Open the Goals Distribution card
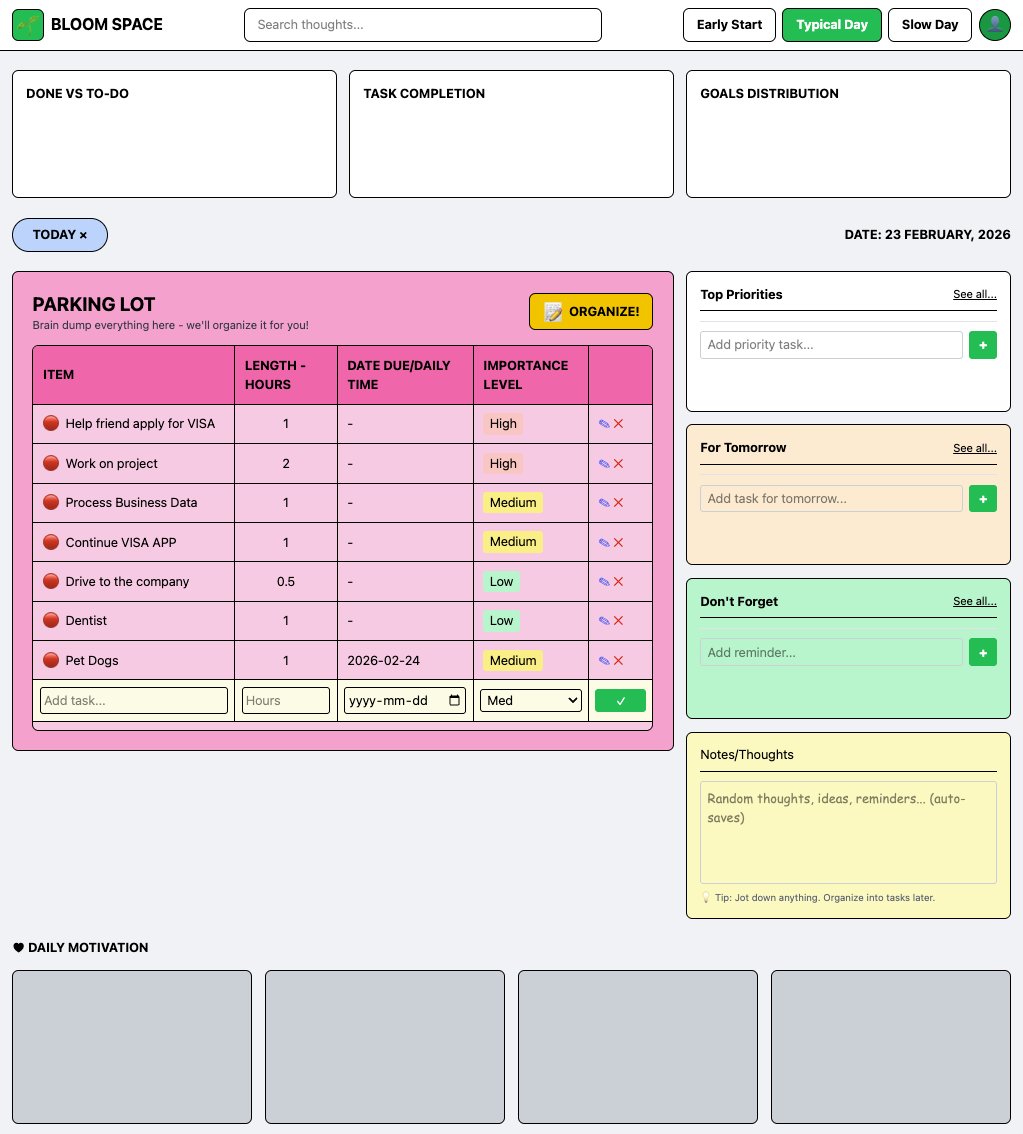Viewport: 1023px width, 1134px height. tap(848, 134)
